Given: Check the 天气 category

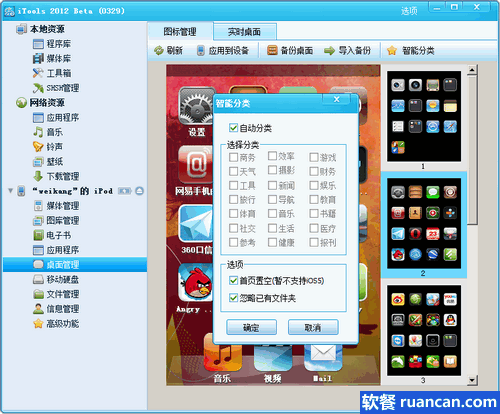Looking at the screenshot, I should [233, 171].
